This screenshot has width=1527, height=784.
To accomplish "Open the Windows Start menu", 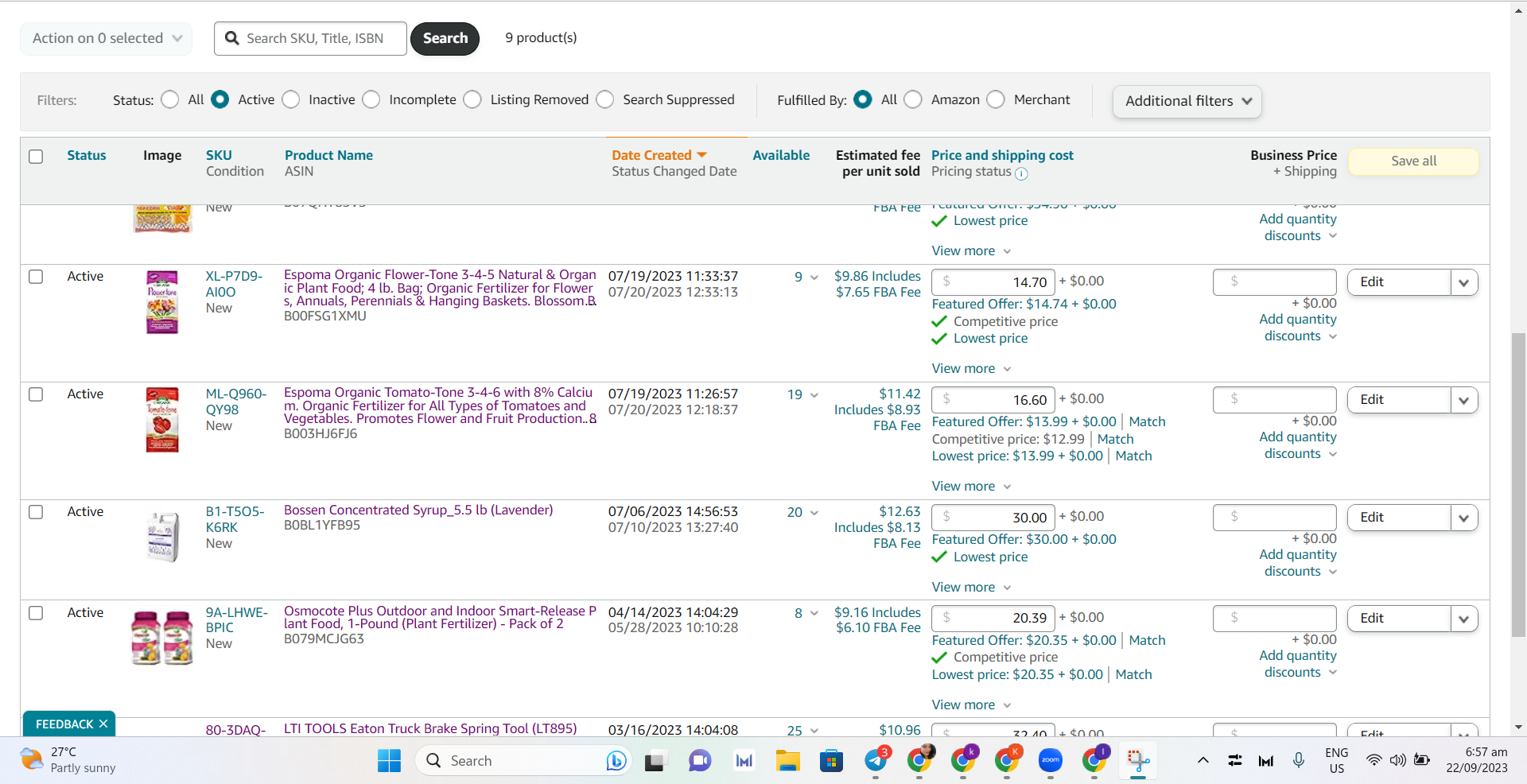I will coord(389,761).
